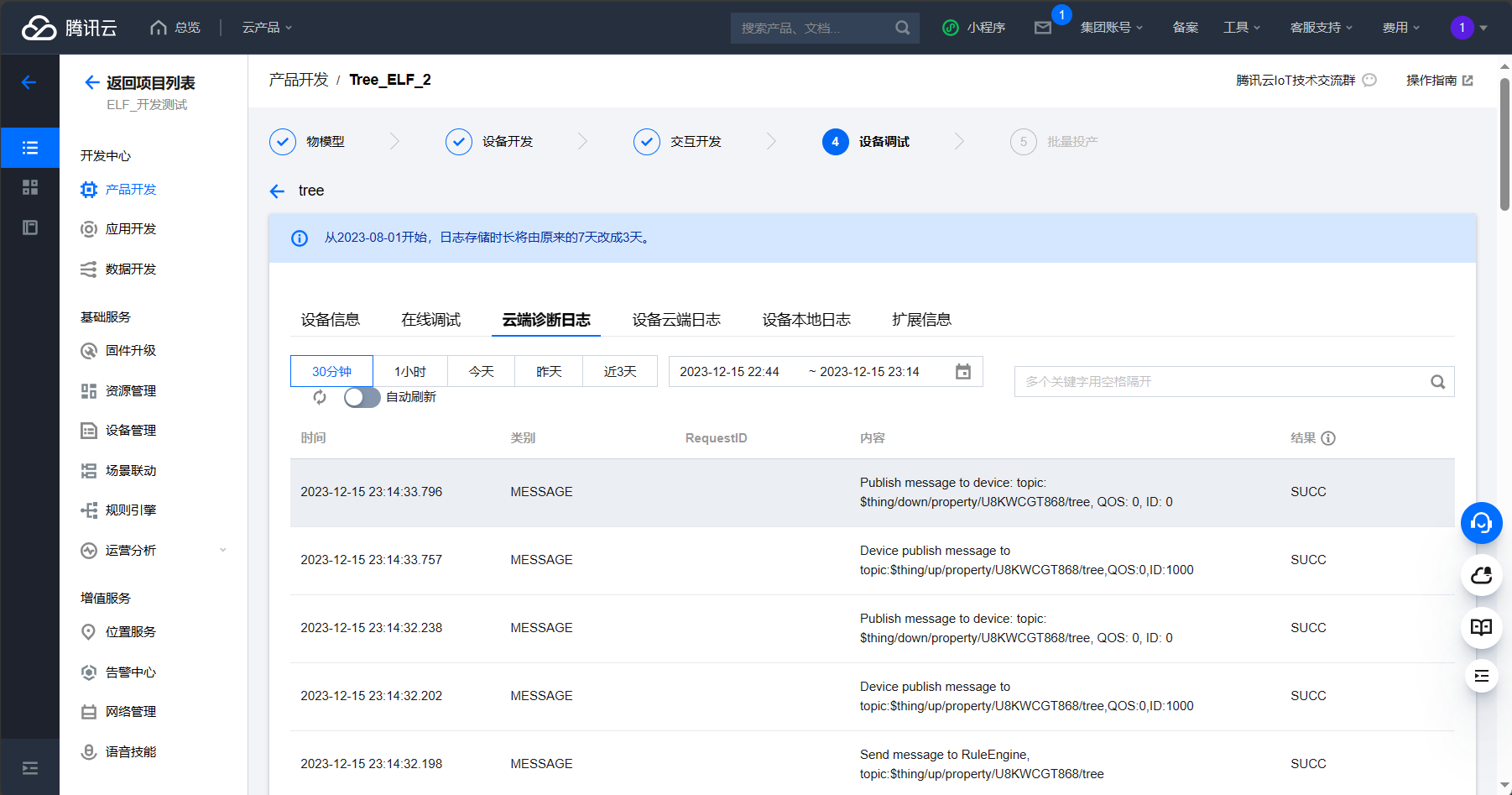
Task: Open the date range calendar picker
Action: [x=963, y=371]
